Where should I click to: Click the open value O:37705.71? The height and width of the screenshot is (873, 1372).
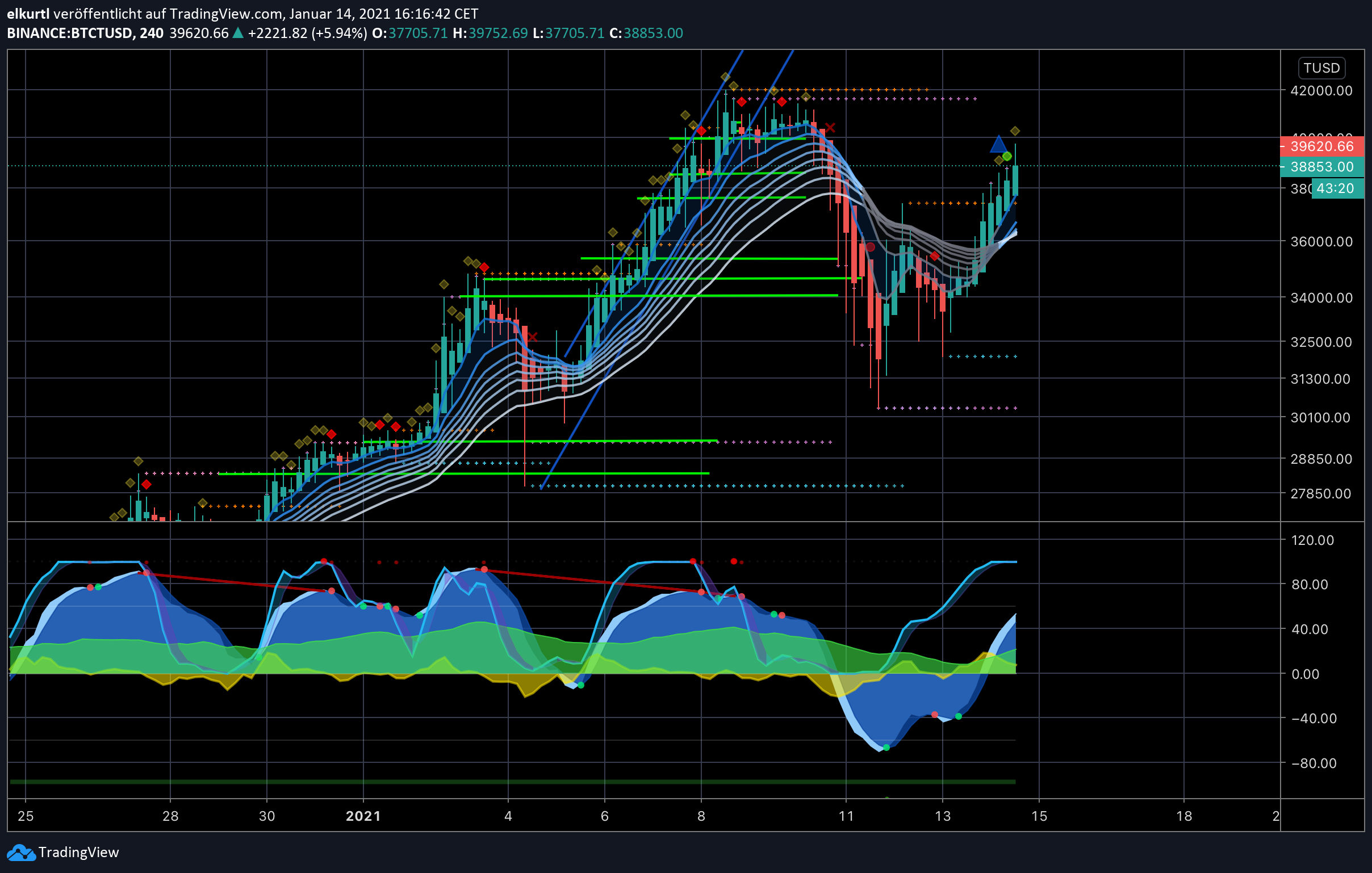409,33
